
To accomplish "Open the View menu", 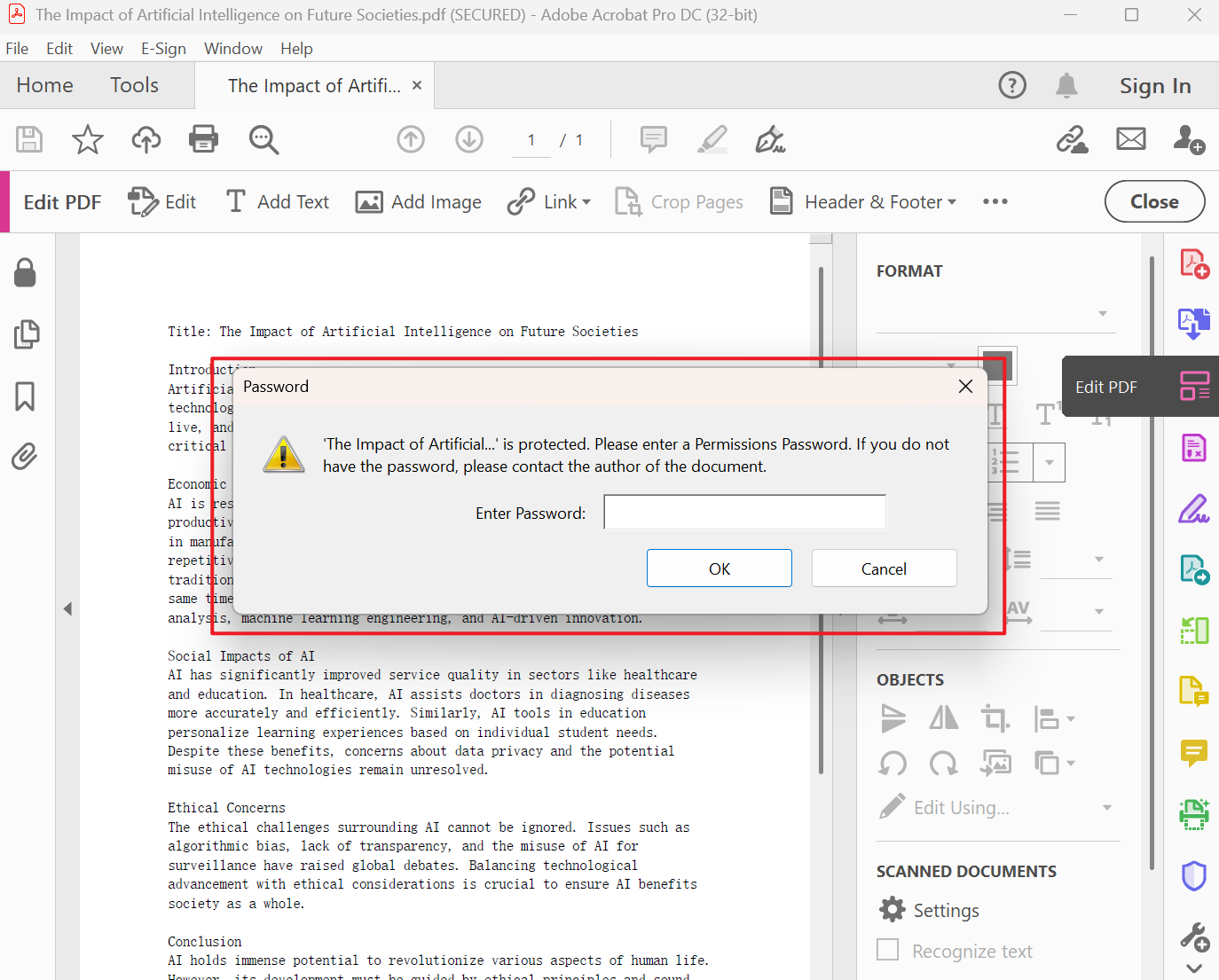I will click(x=106, y=49).
